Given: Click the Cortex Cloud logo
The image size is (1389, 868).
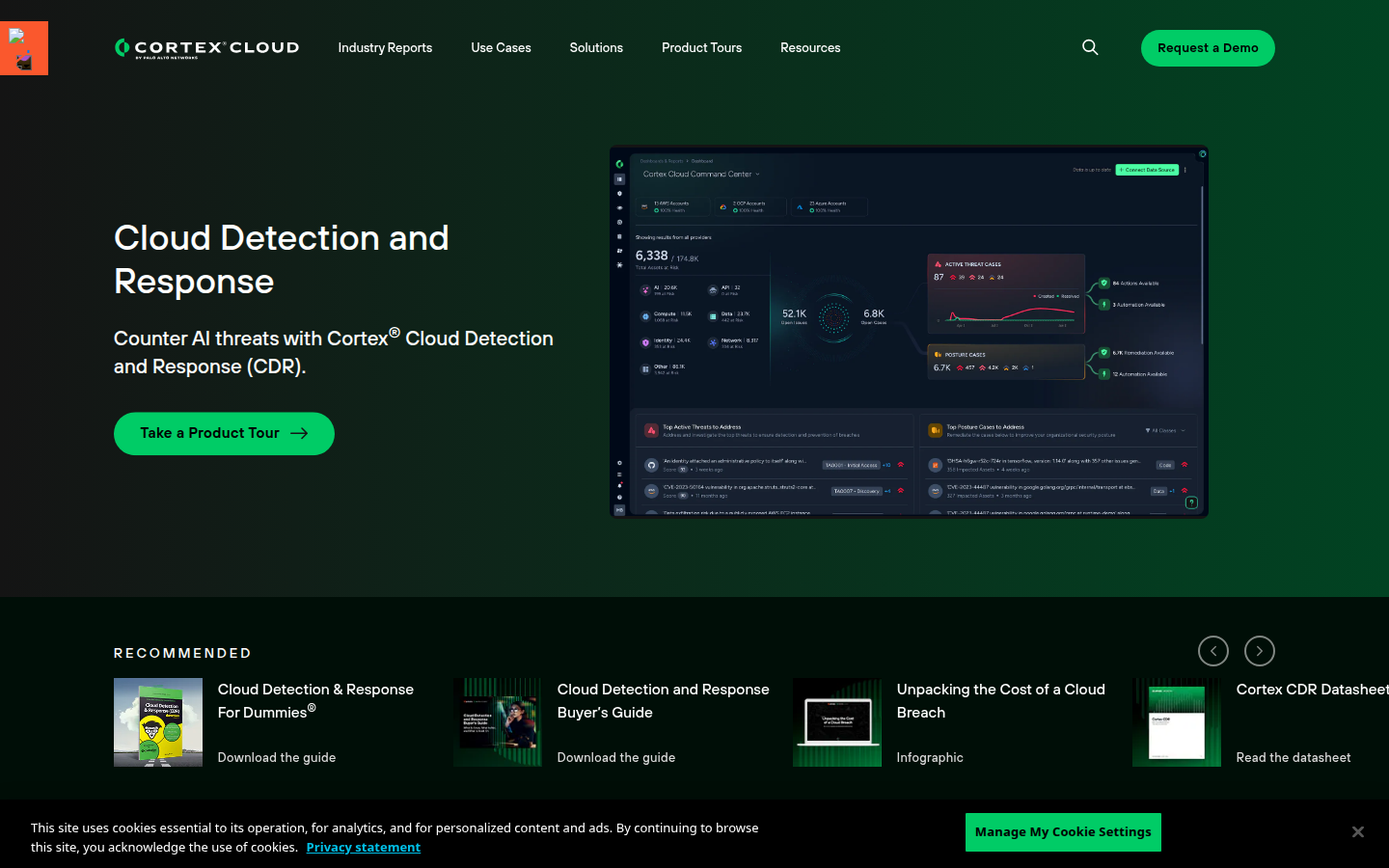Looking at the screenshot, I should click(206, 48).
